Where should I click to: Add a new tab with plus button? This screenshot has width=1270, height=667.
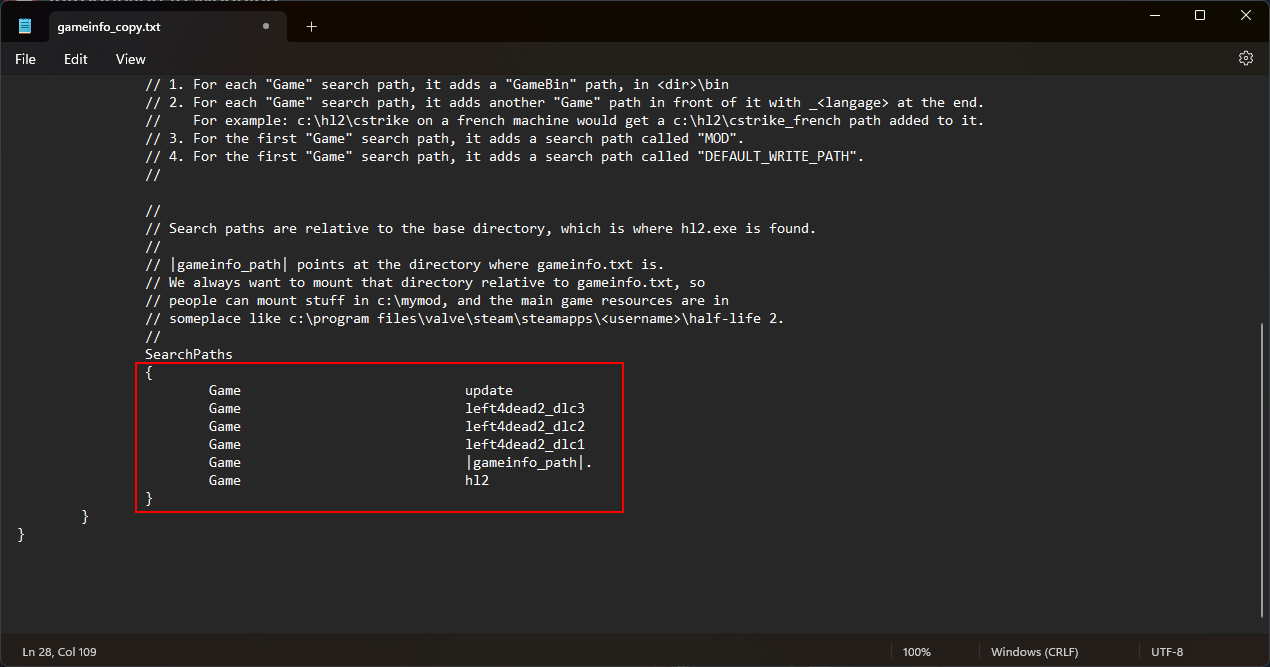tap(311, 27)
